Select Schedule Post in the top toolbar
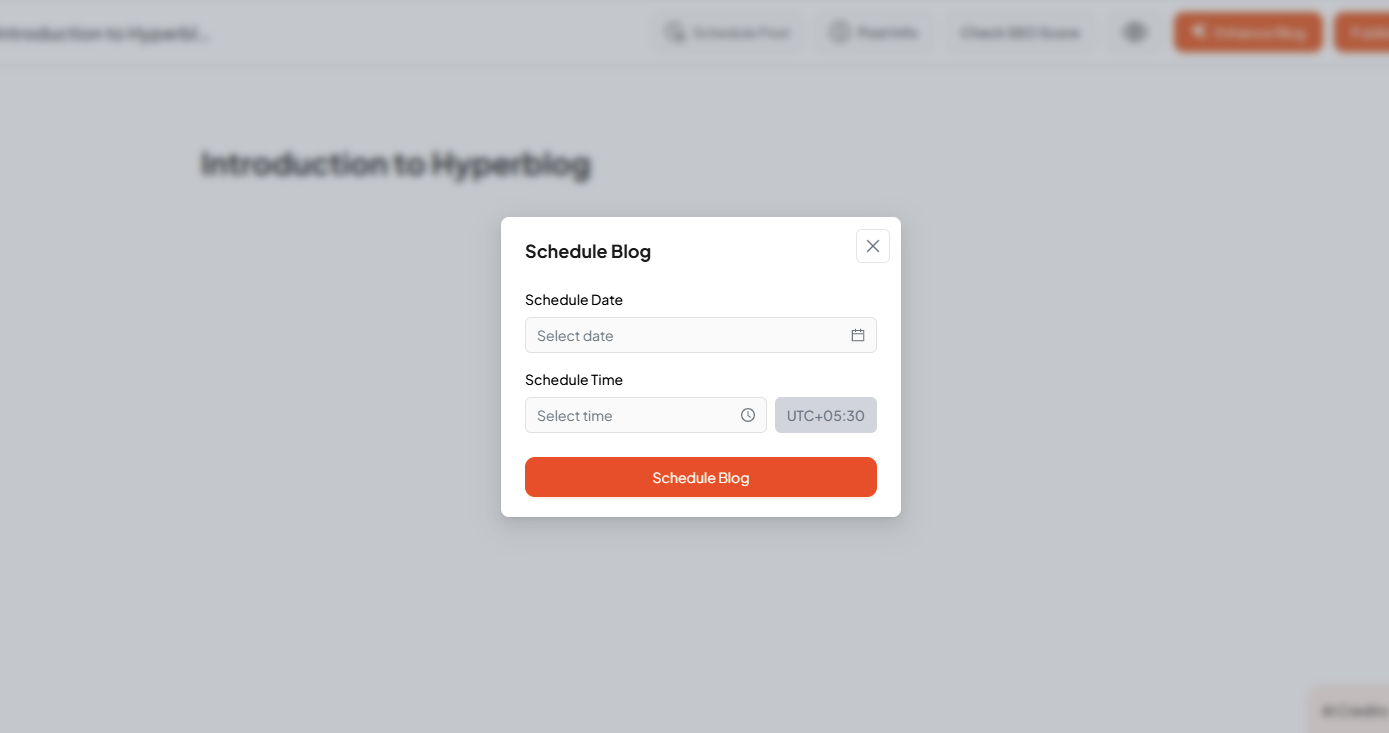Image resolution: width=1389 pixels, height=733 pixels. click(728, 31)
